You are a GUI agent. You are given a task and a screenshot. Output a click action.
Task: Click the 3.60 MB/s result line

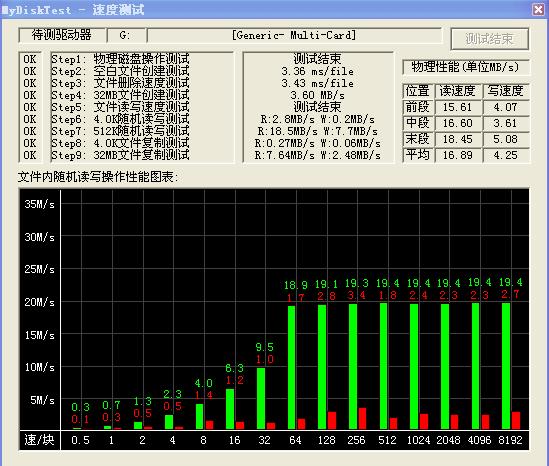click(317, 95)
